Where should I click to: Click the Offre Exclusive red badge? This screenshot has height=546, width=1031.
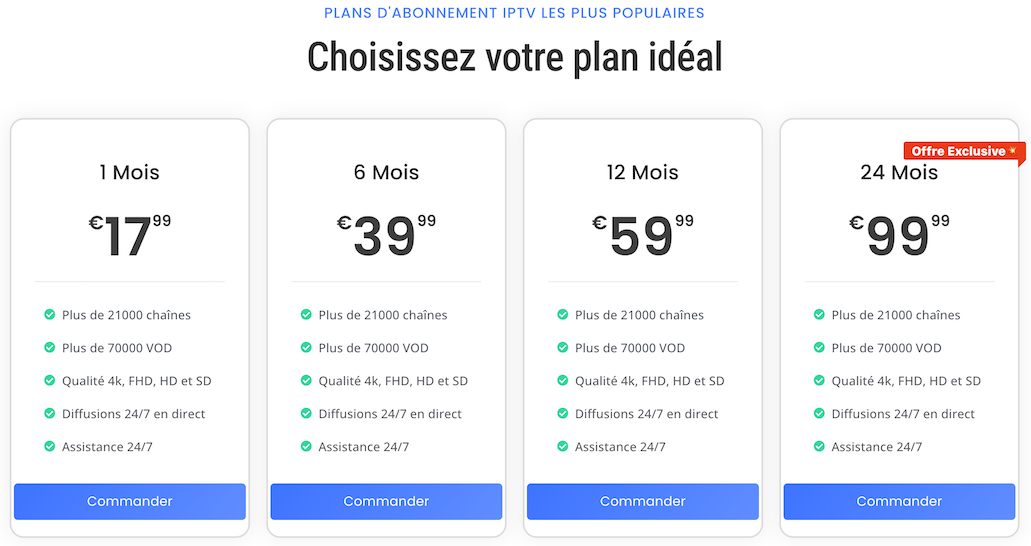point(965,152)
